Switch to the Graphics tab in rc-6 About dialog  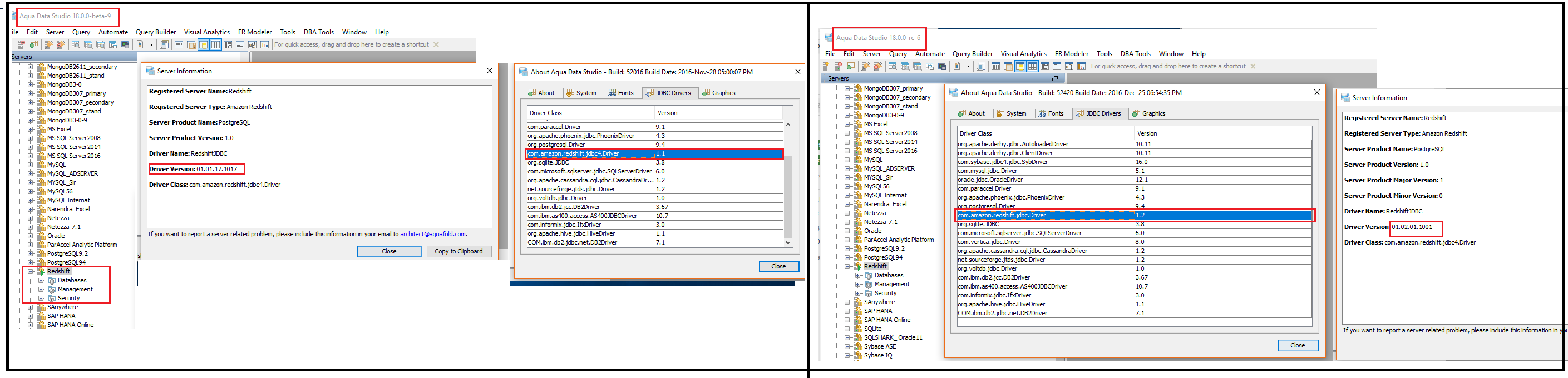[1149, 113]
